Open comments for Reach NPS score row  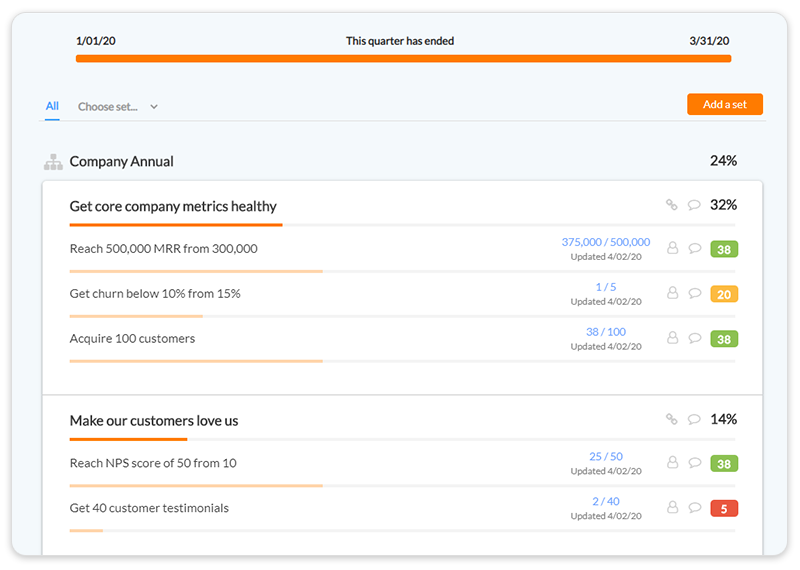(x=694, y=464)
